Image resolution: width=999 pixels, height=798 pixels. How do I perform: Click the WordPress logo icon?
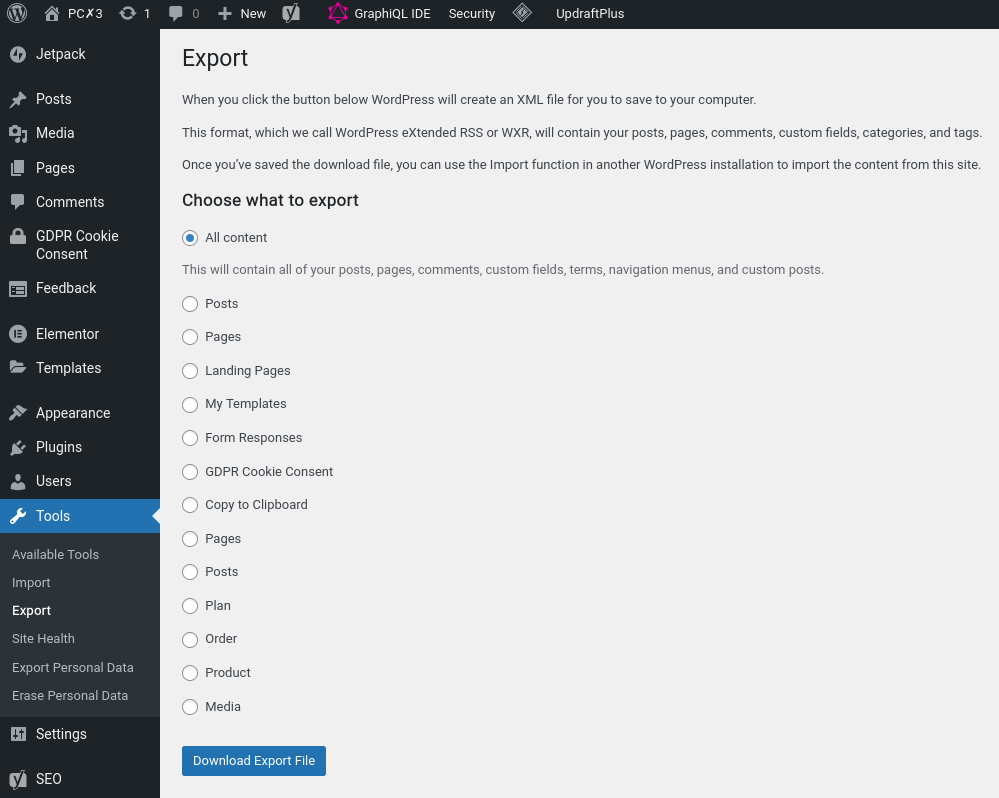coord(17,13)
